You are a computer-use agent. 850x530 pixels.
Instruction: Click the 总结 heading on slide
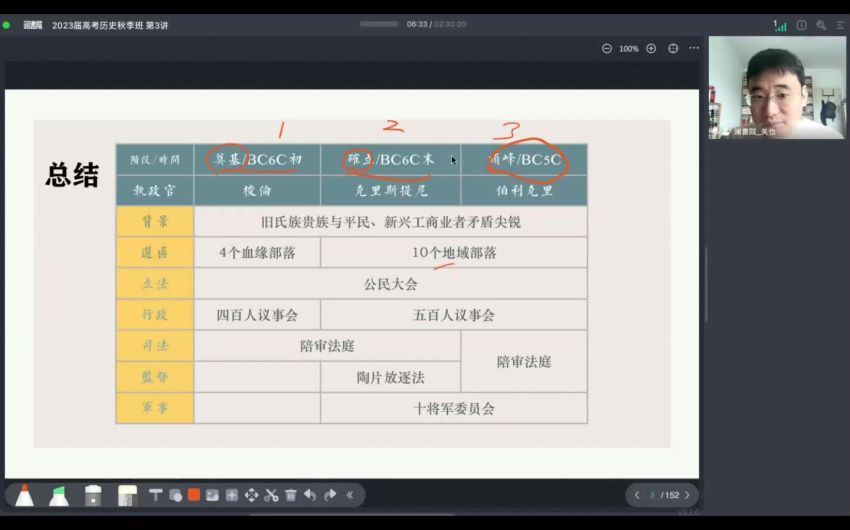point(72,174)
